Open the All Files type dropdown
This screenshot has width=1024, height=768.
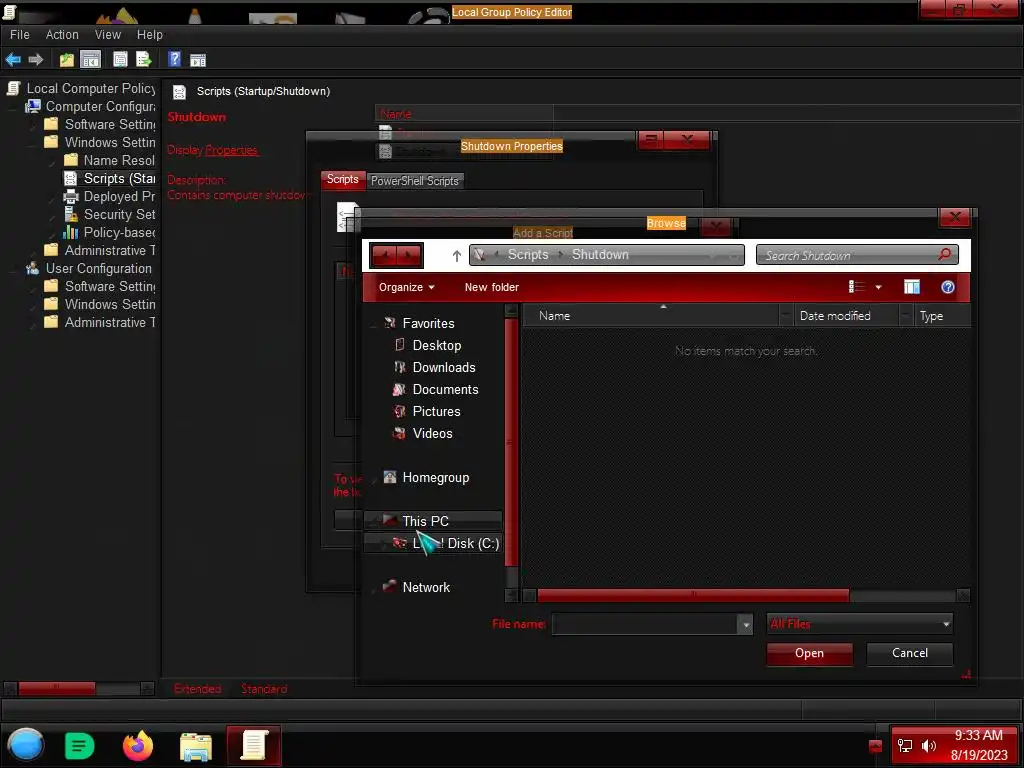tap(859, 624)
